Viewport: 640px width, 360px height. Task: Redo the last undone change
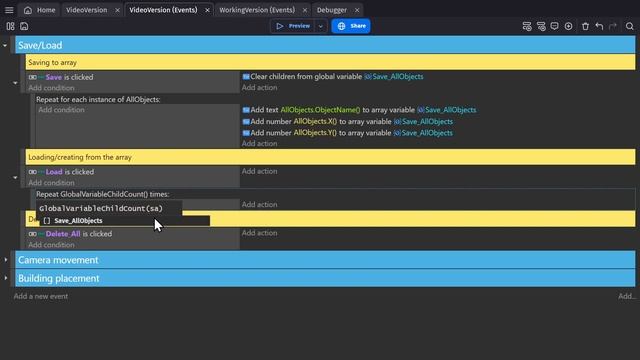click(613, 26)
